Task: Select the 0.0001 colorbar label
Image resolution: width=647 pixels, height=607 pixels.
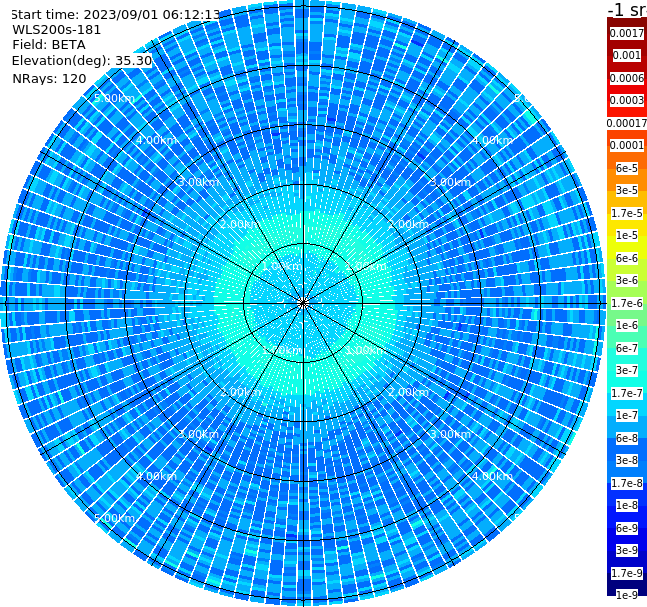Action: coord(627,145)
